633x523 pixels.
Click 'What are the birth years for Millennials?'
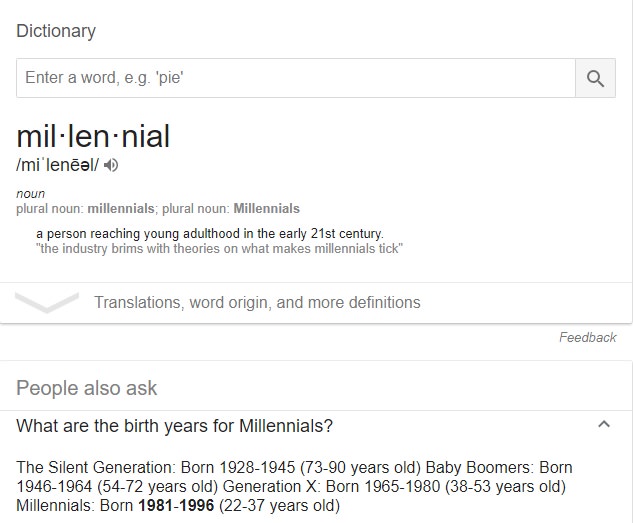tap(174, 426)
